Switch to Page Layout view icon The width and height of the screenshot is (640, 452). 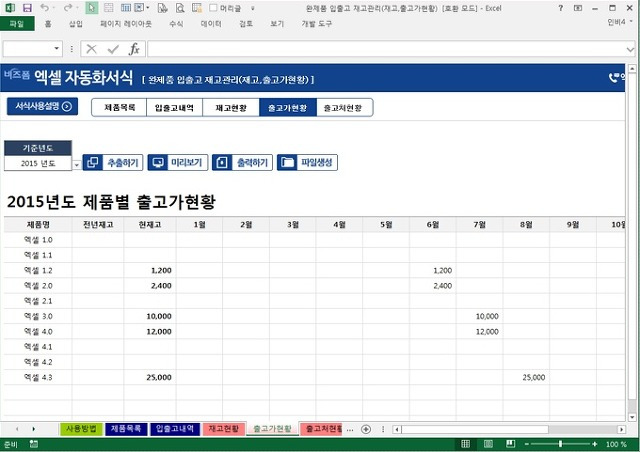(x=488, y=444)
